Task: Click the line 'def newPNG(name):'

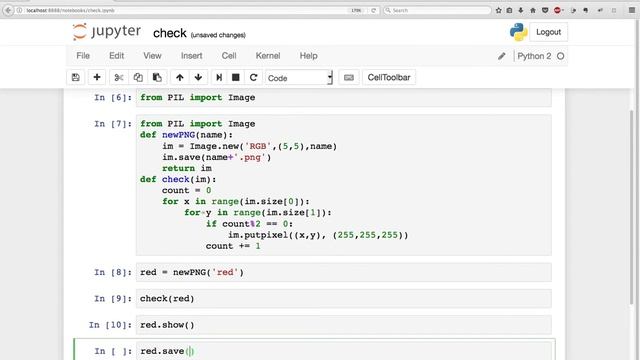Action: 186,135
